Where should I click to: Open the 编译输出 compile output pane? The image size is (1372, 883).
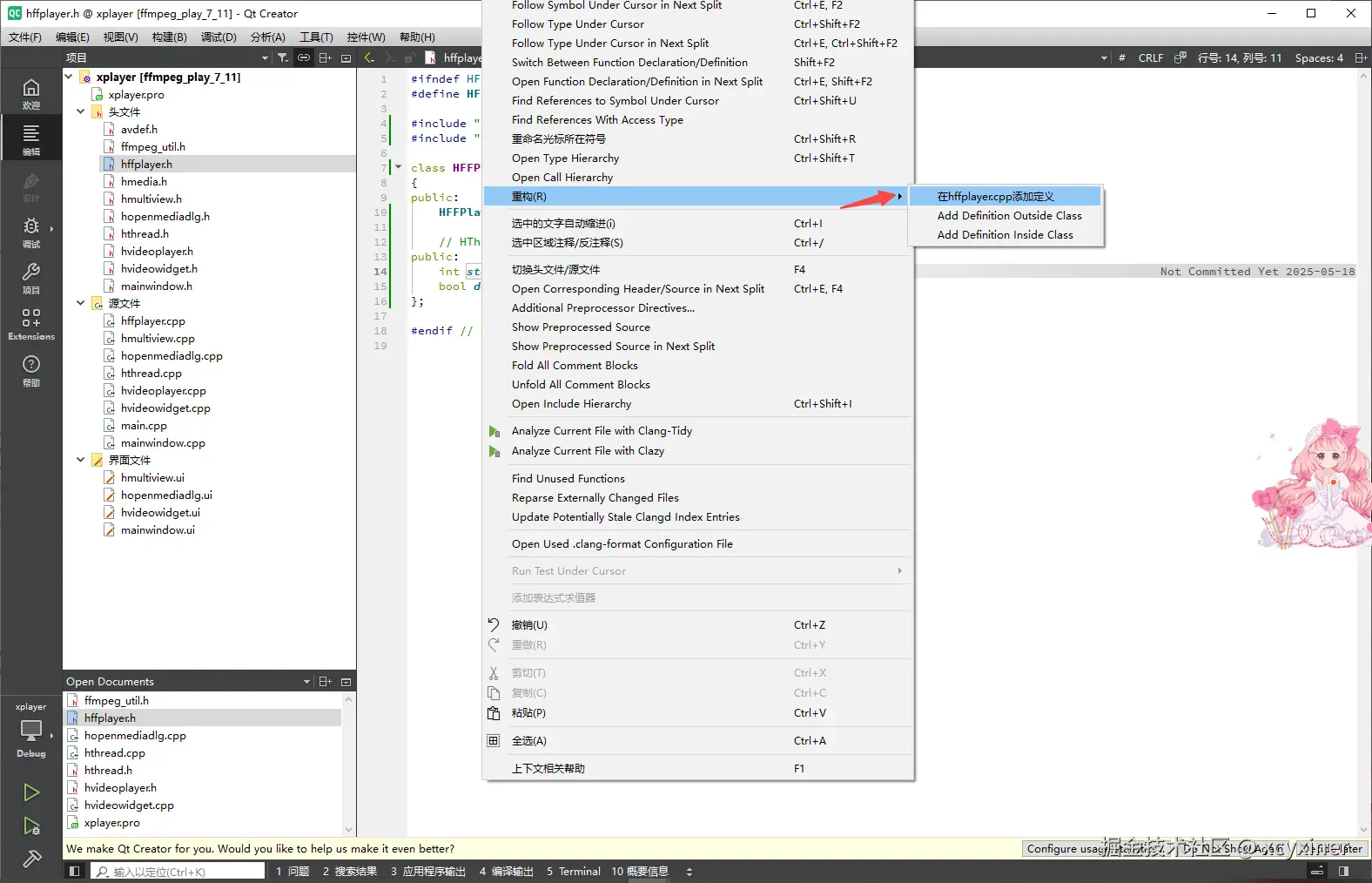(506, 871)
